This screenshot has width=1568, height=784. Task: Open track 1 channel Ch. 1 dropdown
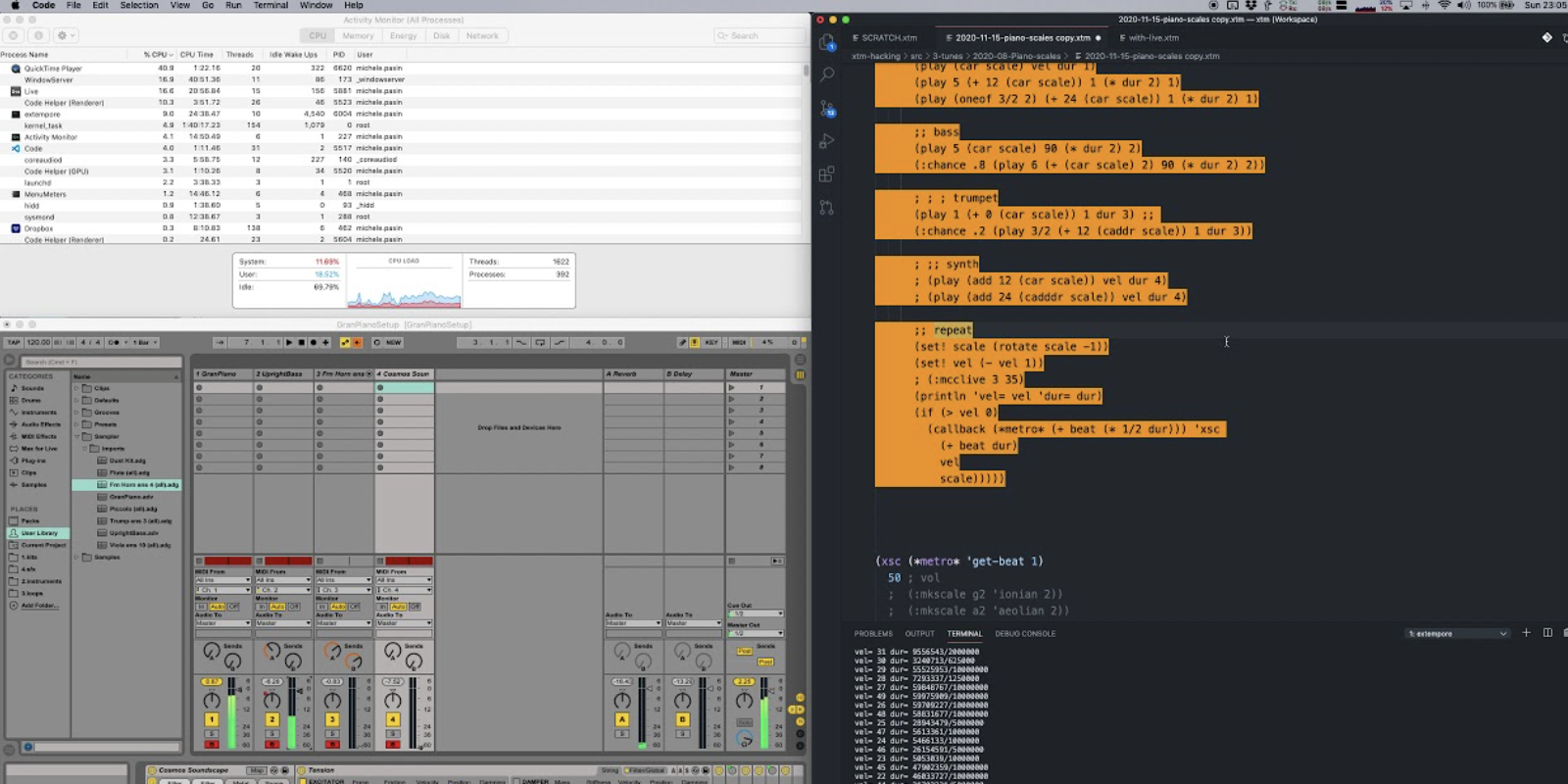(223, 590)
